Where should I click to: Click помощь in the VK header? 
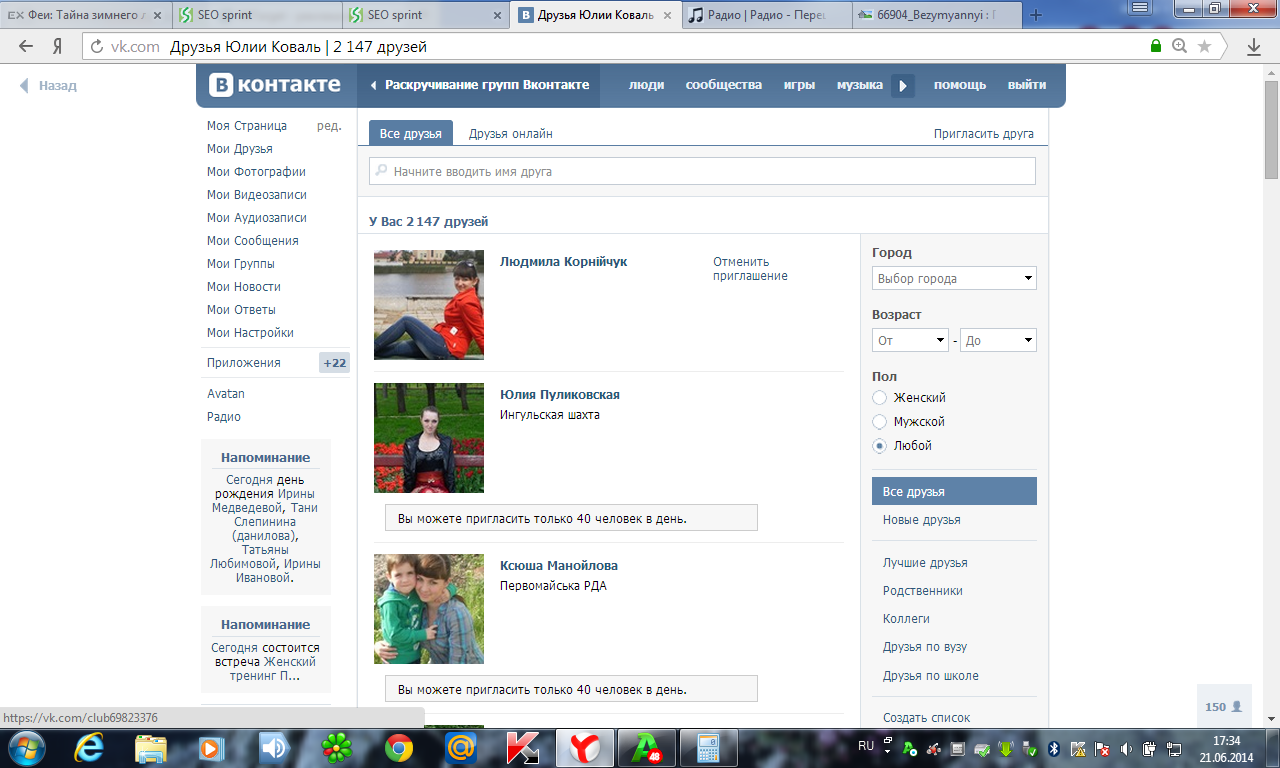tap(960, 85)
